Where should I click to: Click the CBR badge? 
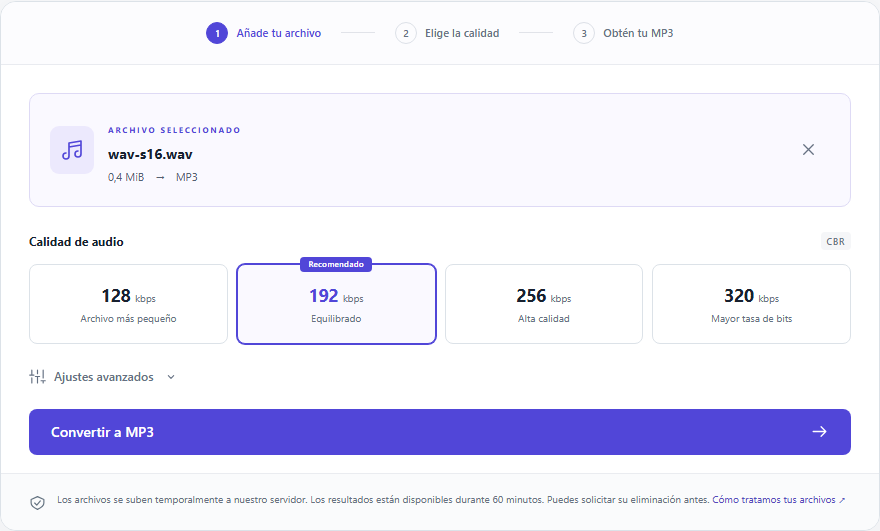836,241
